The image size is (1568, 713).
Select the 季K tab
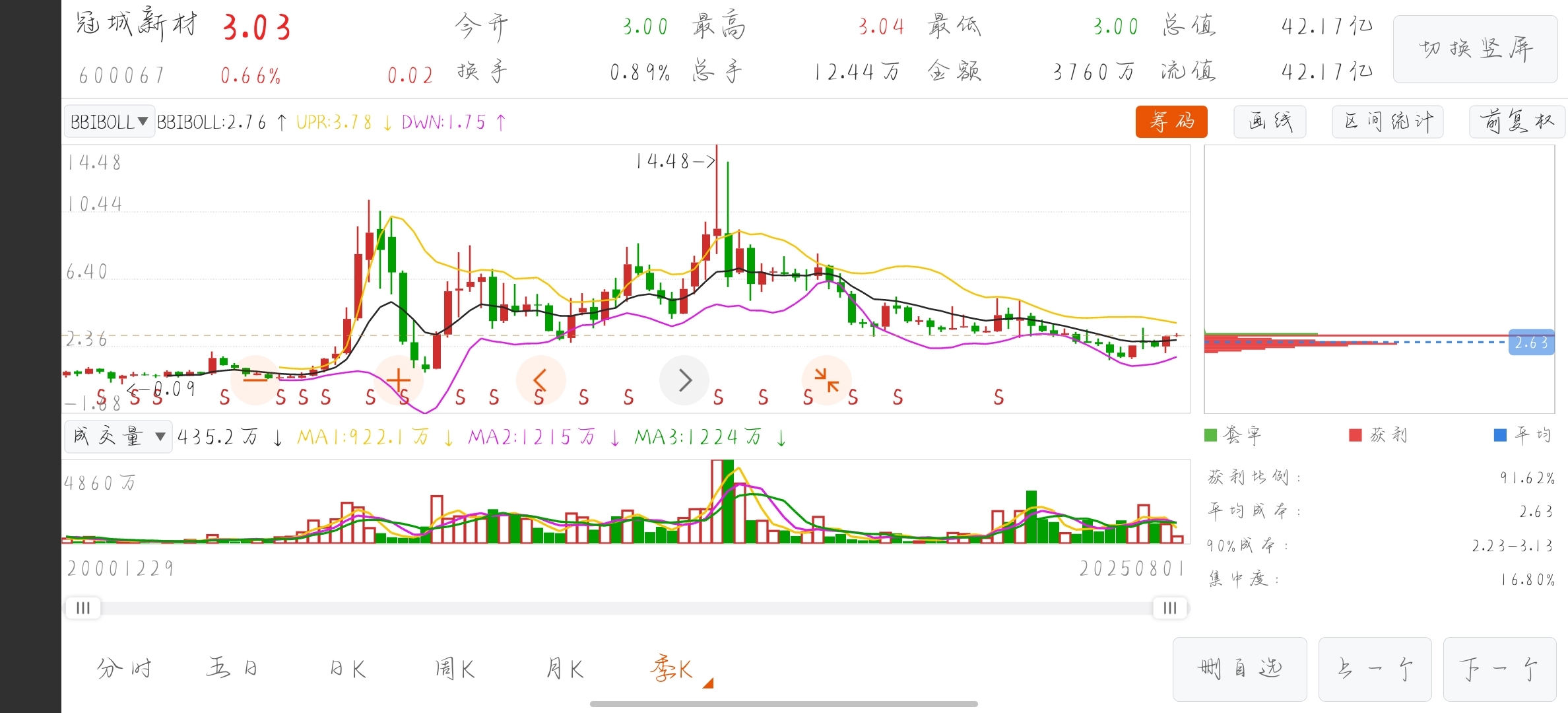671,668
